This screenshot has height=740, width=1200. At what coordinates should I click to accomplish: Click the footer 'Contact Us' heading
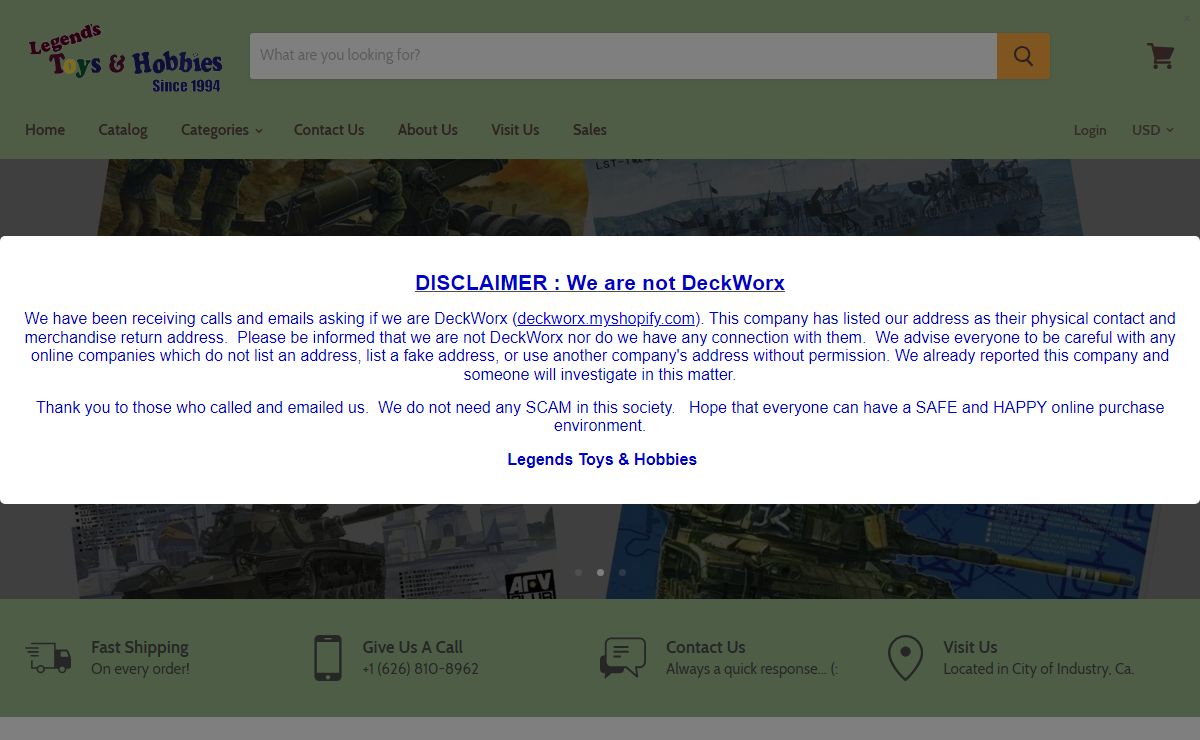tap(706, 647)
